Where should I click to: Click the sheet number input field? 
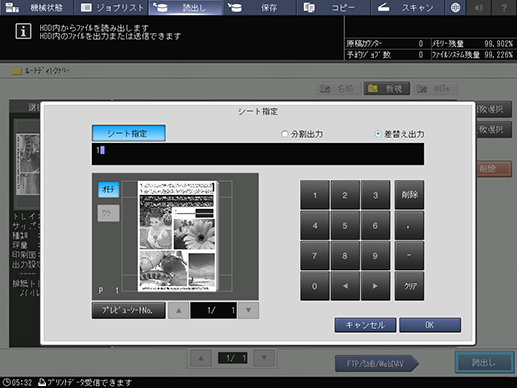(x=258, y=154)
